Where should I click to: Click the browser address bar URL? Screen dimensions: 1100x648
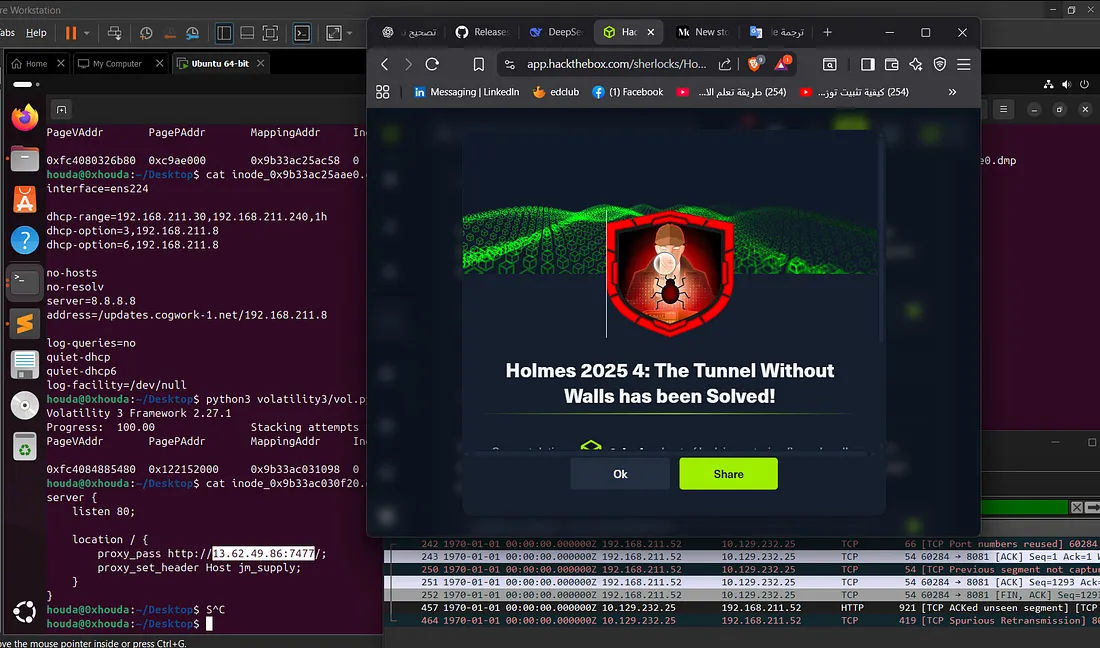(617, 64)
